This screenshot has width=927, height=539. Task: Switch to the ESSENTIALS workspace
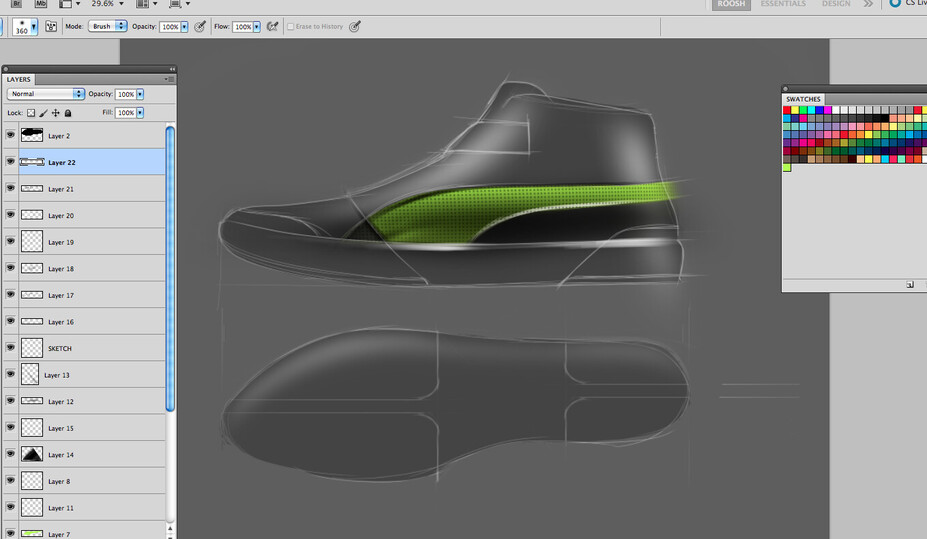tap(783, 4)
